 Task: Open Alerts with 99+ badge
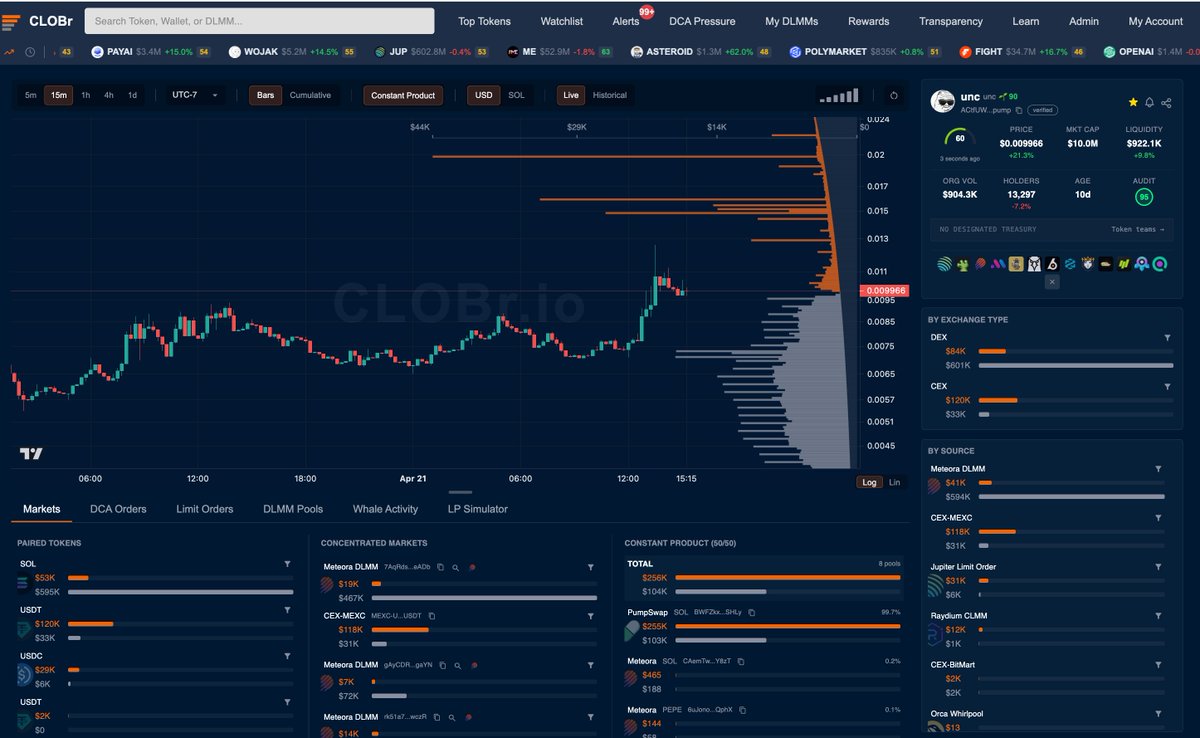pos(628,19)
